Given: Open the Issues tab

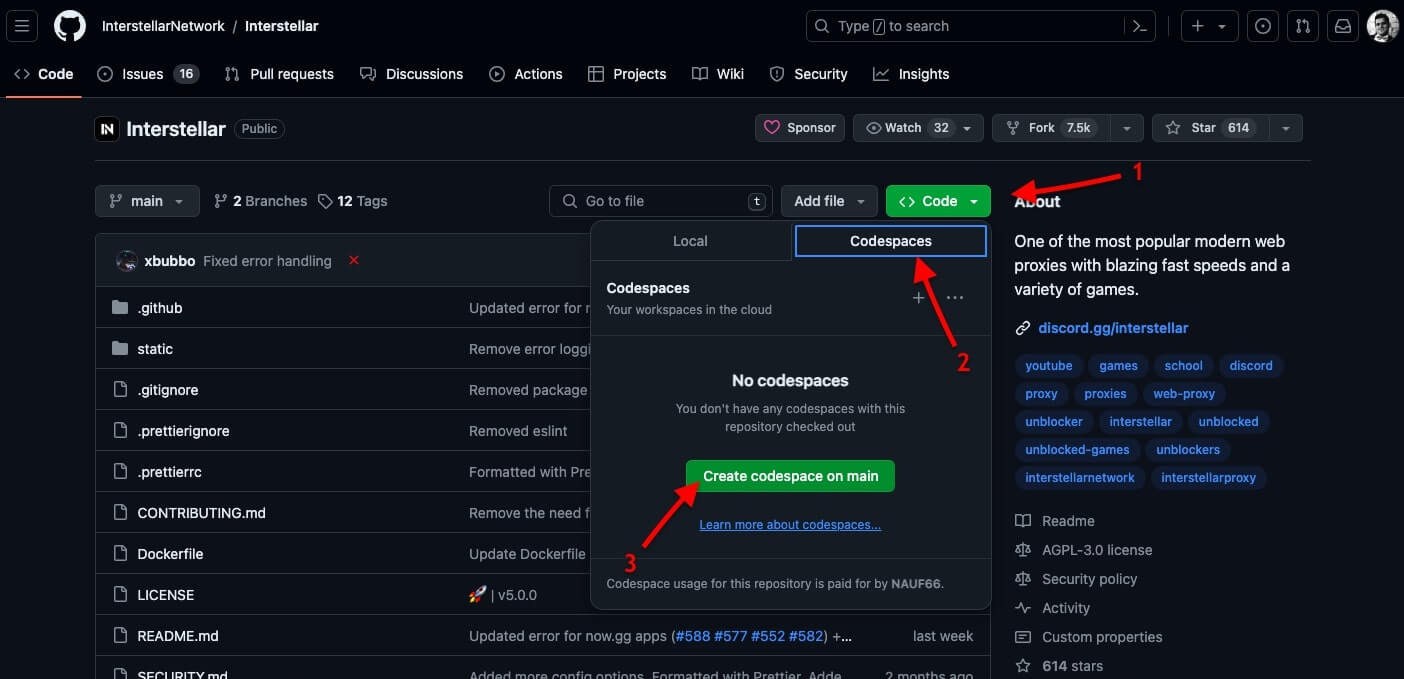Looking at the screenshot, I should [x=148, y=74].
